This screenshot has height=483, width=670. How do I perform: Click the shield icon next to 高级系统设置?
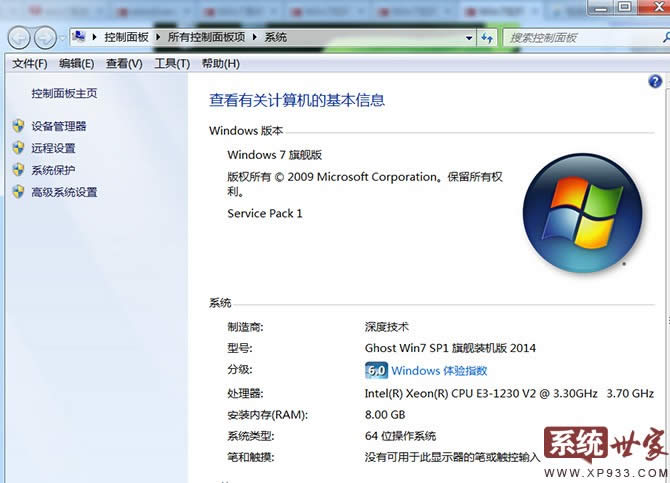(17, 192)
